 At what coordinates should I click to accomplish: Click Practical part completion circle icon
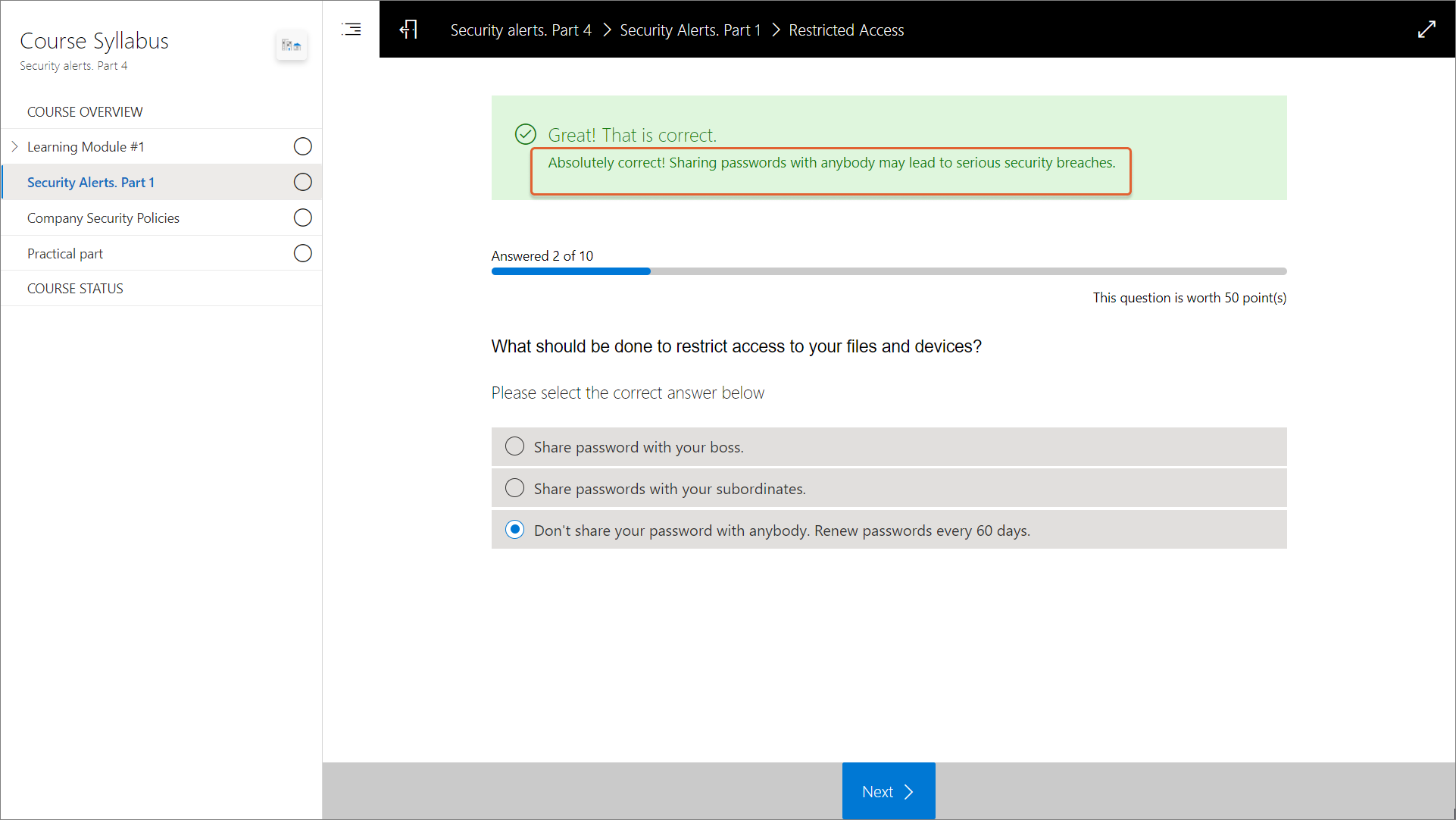(x=302, y=253)
